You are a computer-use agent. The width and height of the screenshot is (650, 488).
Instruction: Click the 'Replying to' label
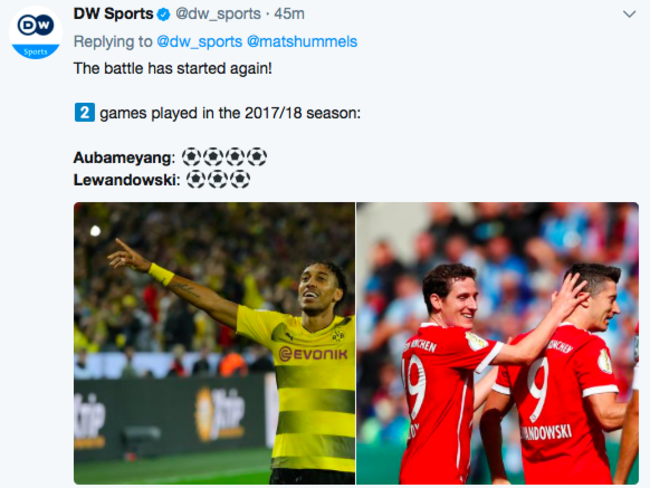(x=113, y=42)
